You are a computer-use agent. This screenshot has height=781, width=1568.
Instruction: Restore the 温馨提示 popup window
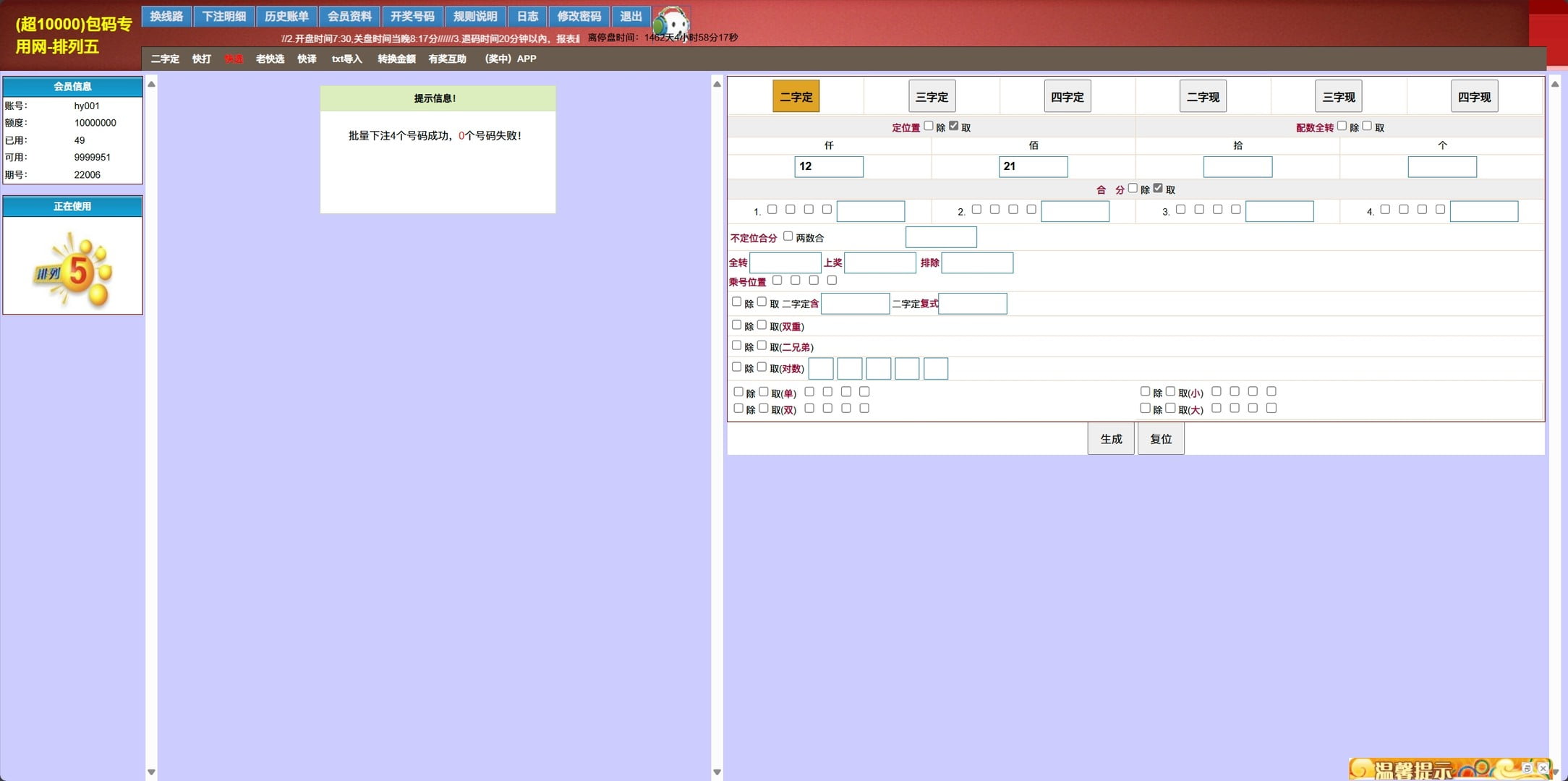coord(1527,768)
